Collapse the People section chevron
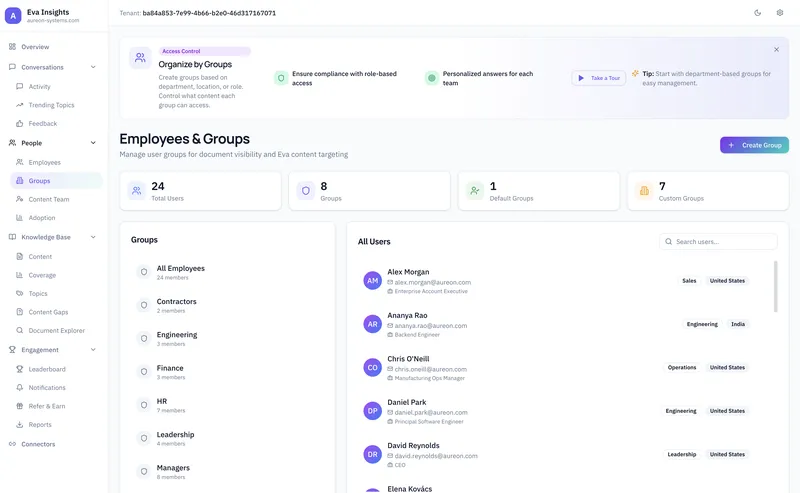 93,143
